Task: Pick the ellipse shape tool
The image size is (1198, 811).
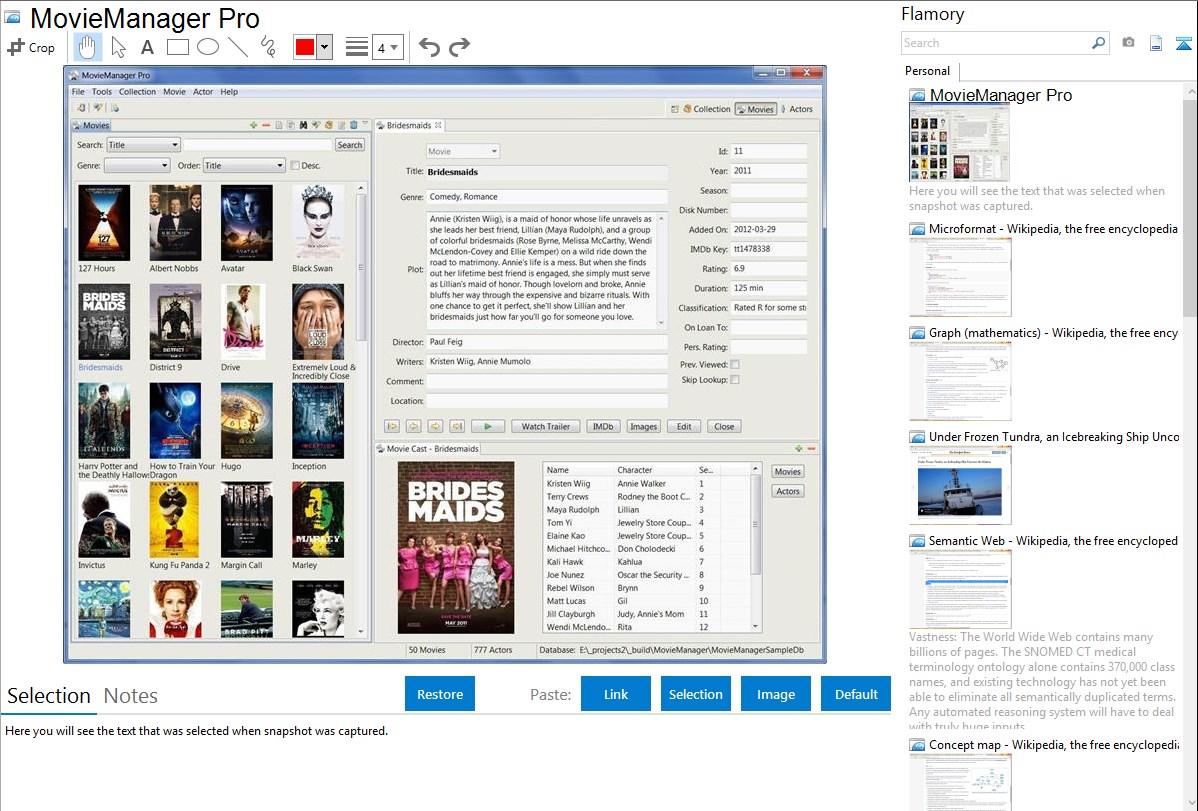Action: point(208,47)
